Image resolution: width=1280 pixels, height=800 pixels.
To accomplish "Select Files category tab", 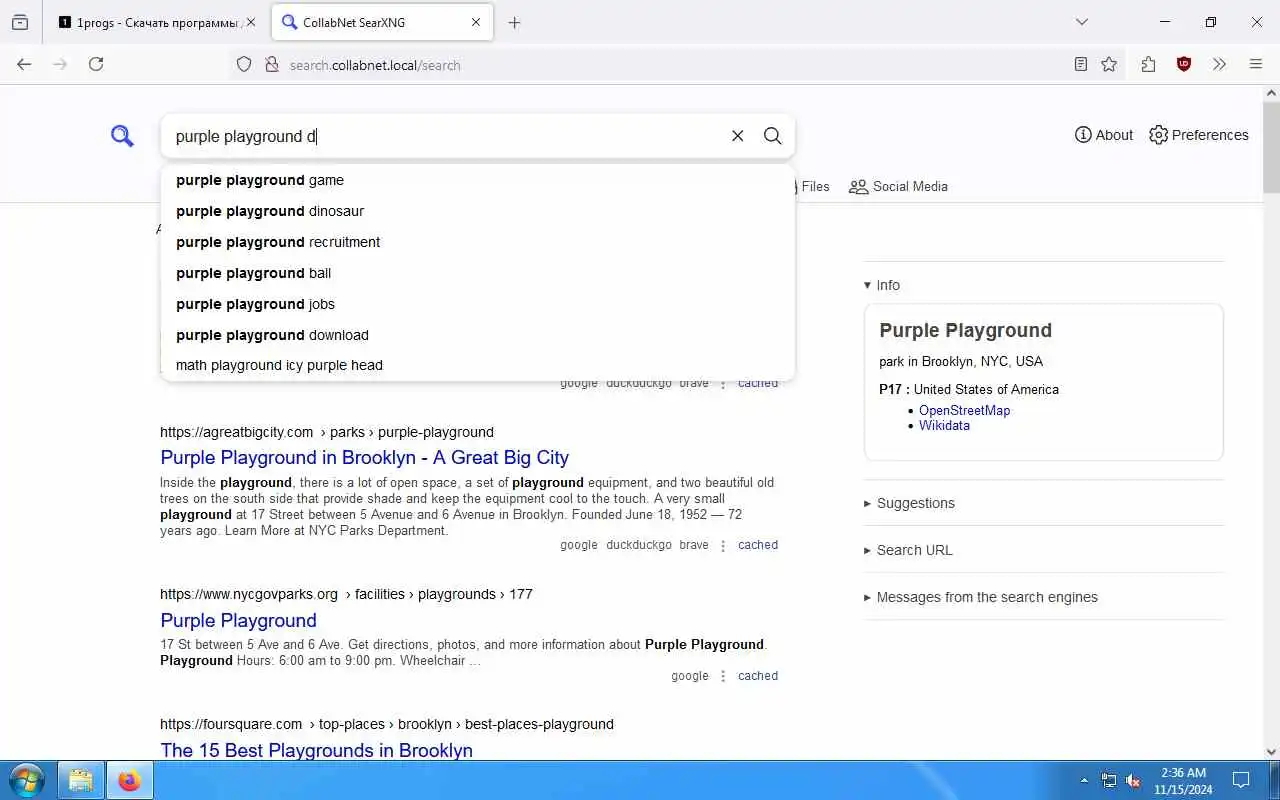I will click(813, 186).
